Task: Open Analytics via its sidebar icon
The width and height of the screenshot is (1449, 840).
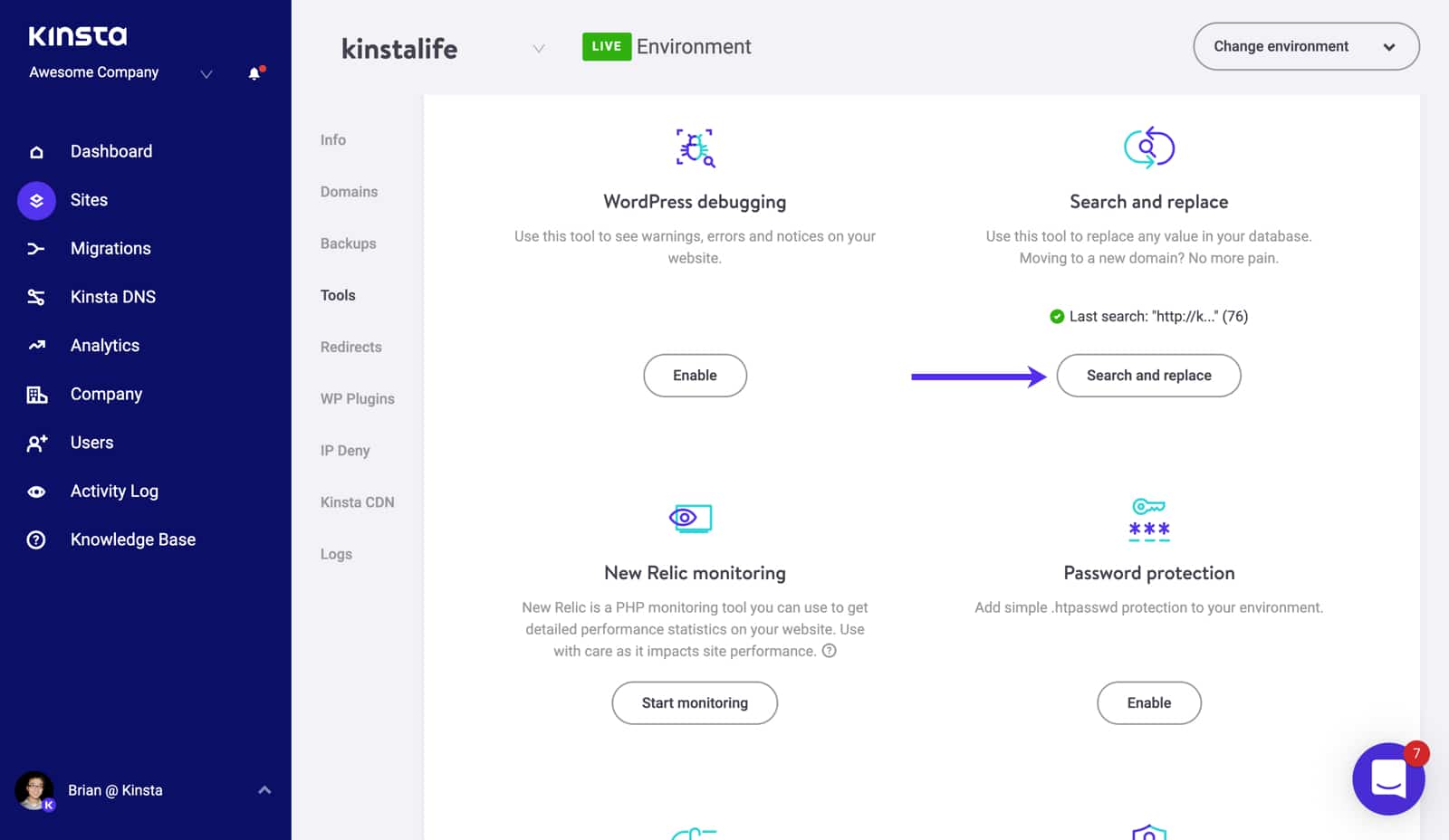Action: pos(36,345)
